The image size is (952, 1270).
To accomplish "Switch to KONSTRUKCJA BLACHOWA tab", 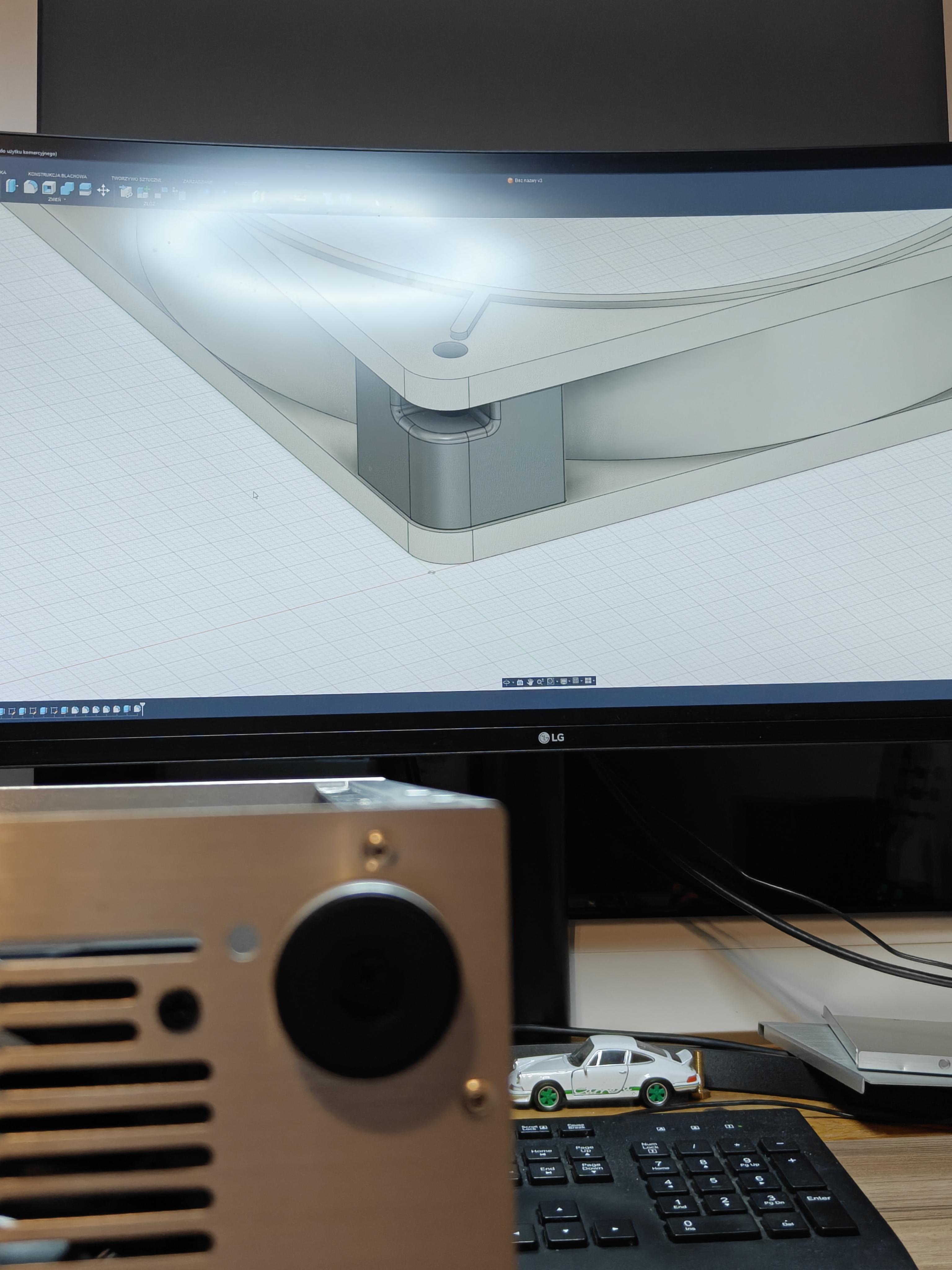I will [57, 176].
